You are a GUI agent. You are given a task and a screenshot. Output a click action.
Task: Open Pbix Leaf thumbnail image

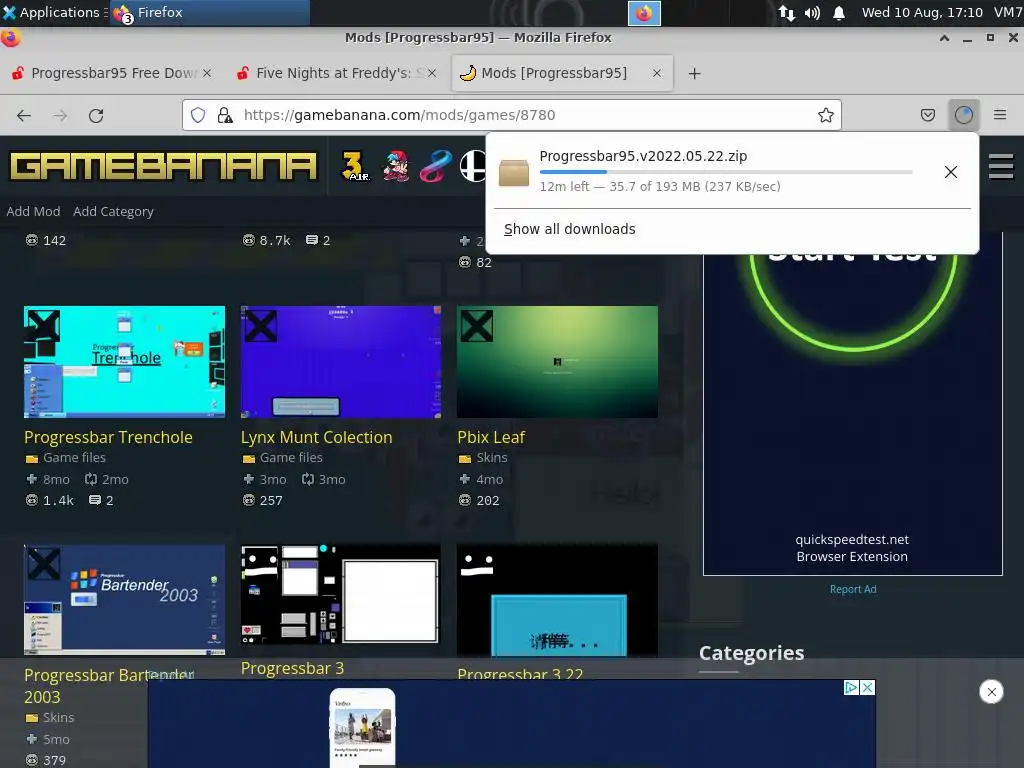[558, 362]
